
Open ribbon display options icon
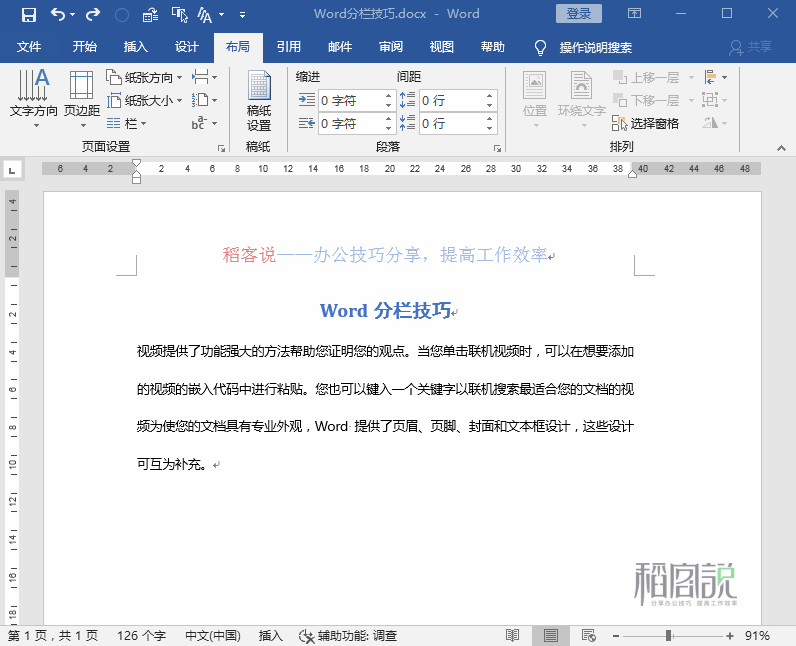(x=635, y=14)
